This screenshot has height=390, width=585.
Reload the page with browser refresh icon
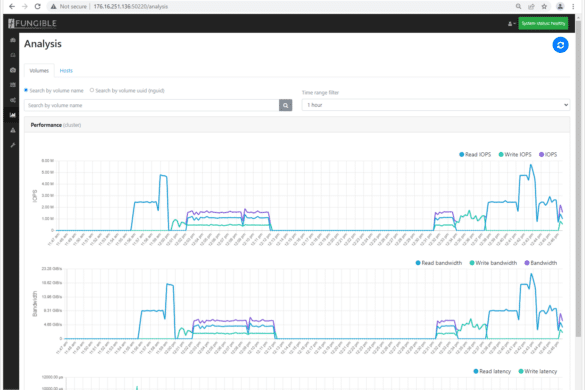[x=37, y=6]
